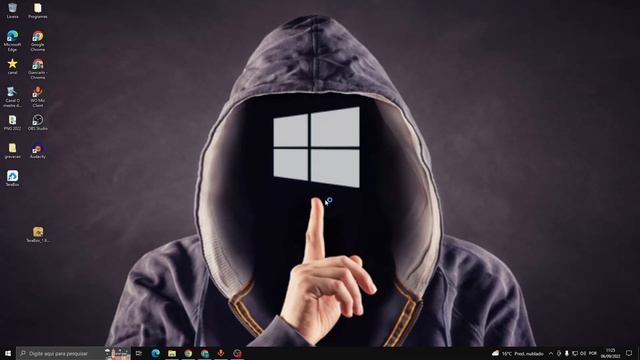The image size is (640, 360).
Task: Open the clock and calendar flyout
Action: pos(610,353)
